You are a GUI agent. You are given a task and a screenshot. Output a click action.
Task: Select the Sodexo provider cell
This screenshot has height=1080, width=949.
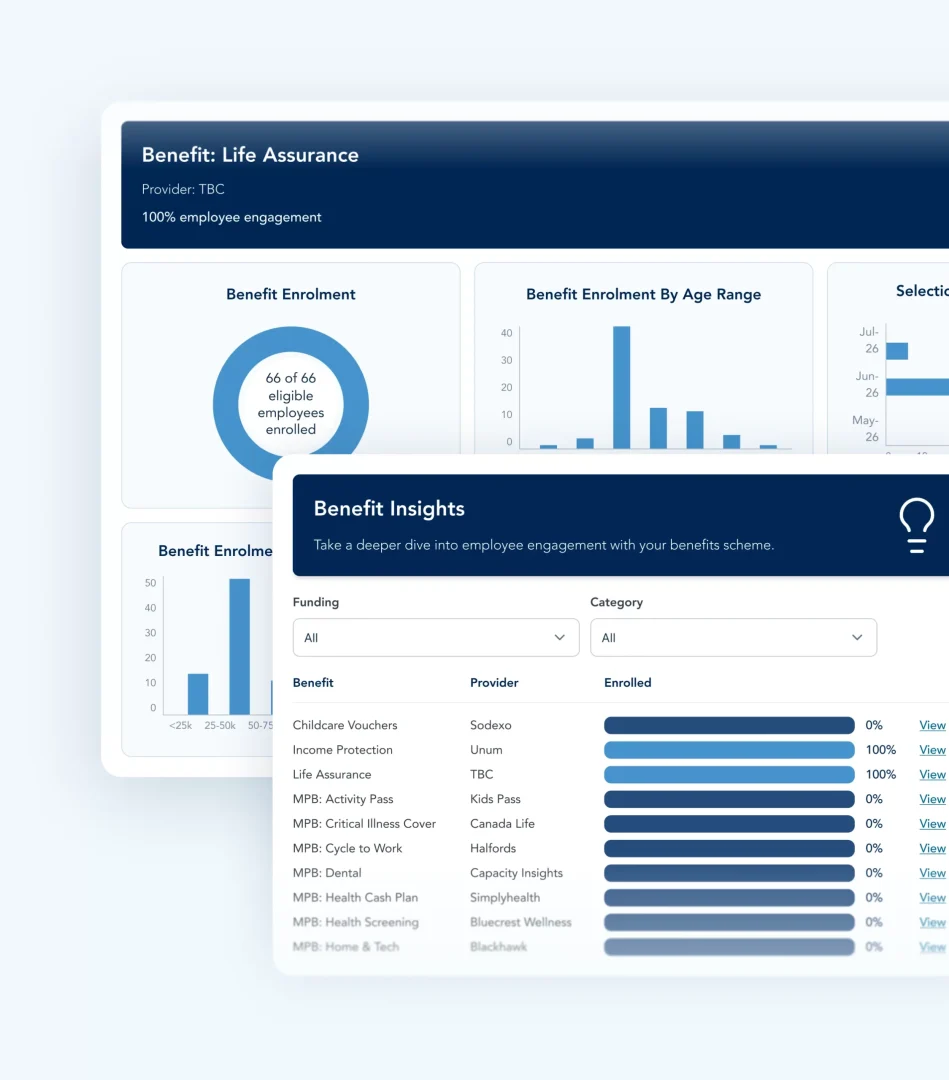(490, 725)
